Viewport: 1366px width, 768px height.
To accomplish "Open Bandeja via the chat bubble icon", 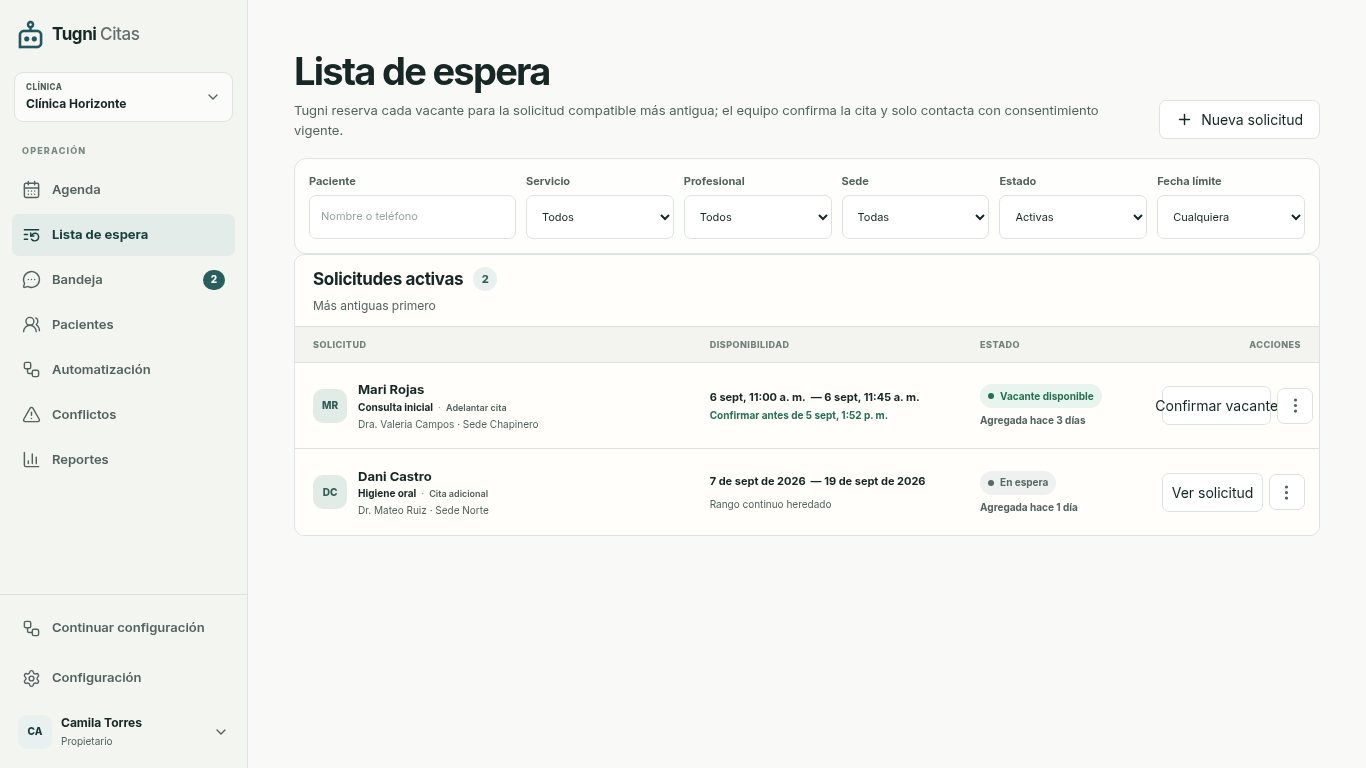I will pyautogui.click(x=31, y=280).
